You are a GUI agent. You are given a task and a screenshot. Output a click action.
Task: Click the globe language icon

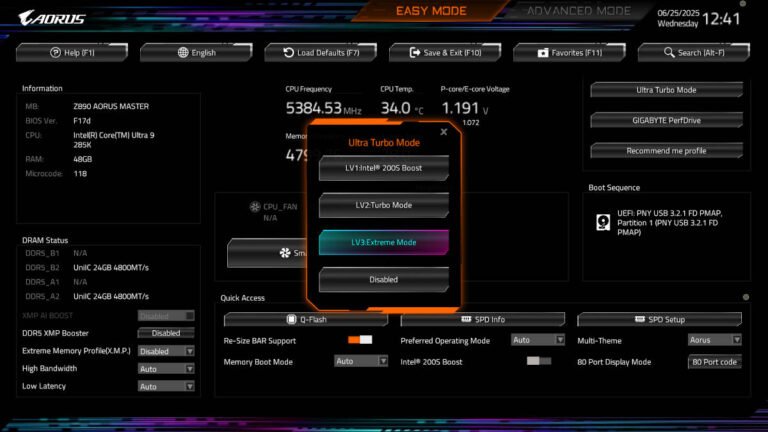click(x=183, y=52)
